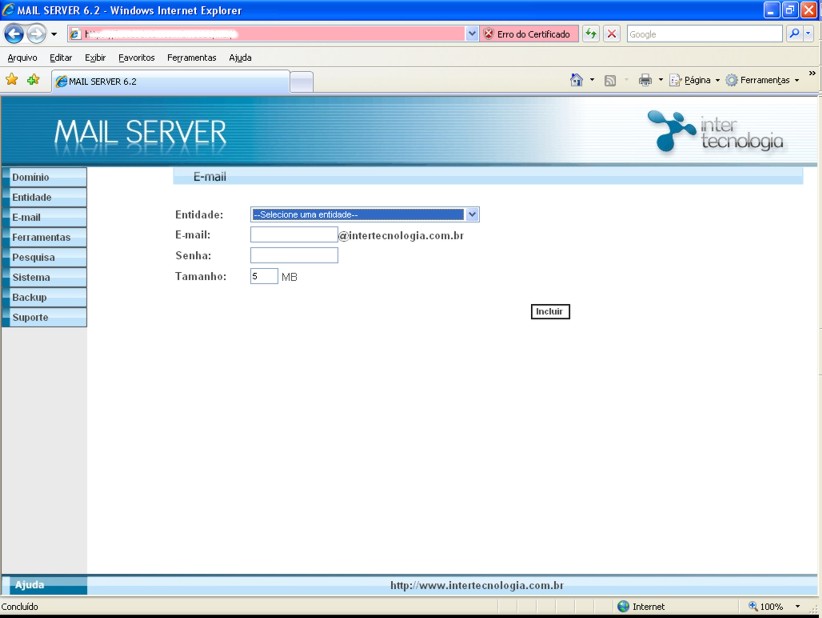Click the browser Back arrow button
Viewport: 822px width, 618px height.
tap(14, 34)
